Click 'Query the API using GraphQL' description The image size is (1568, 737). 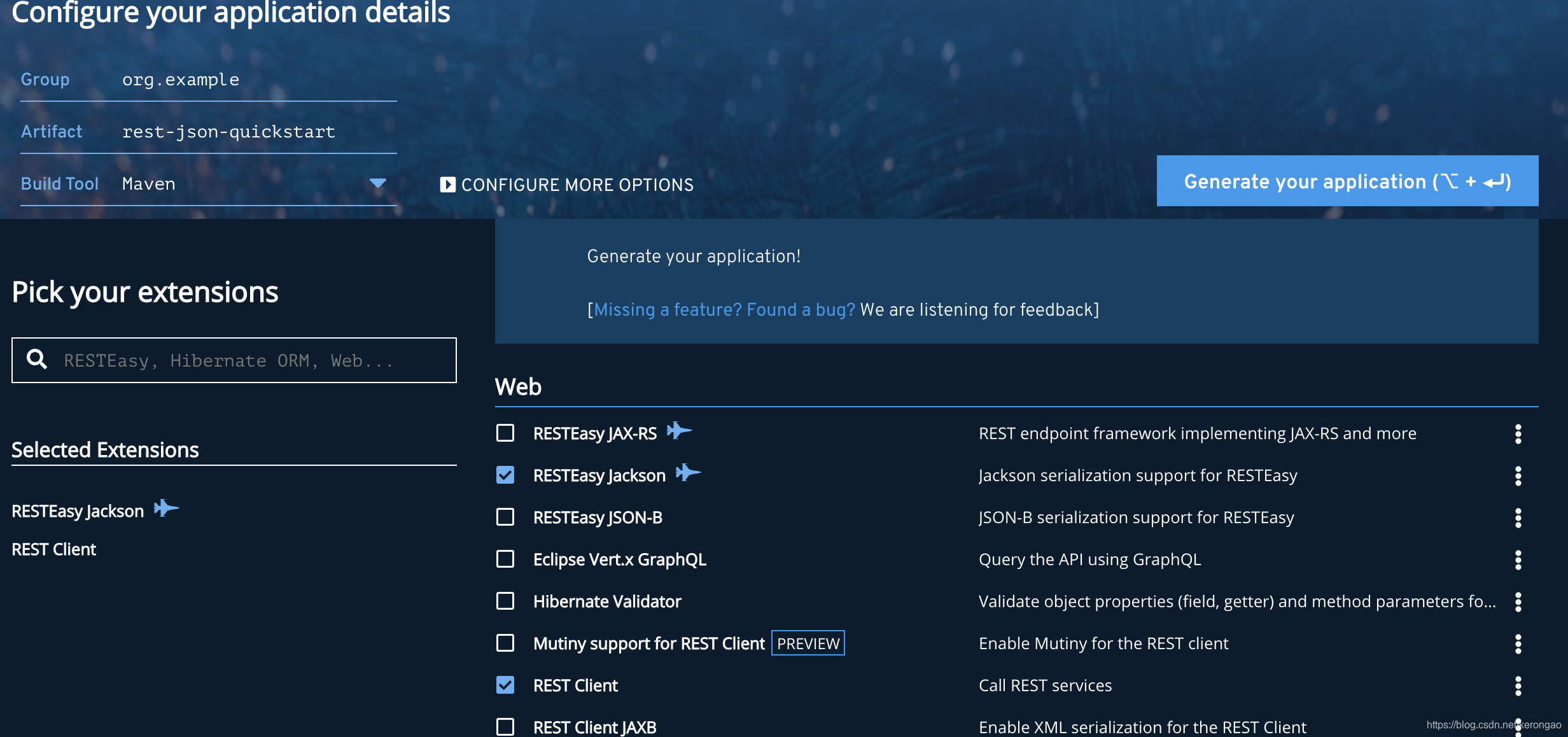[1089, 559]
